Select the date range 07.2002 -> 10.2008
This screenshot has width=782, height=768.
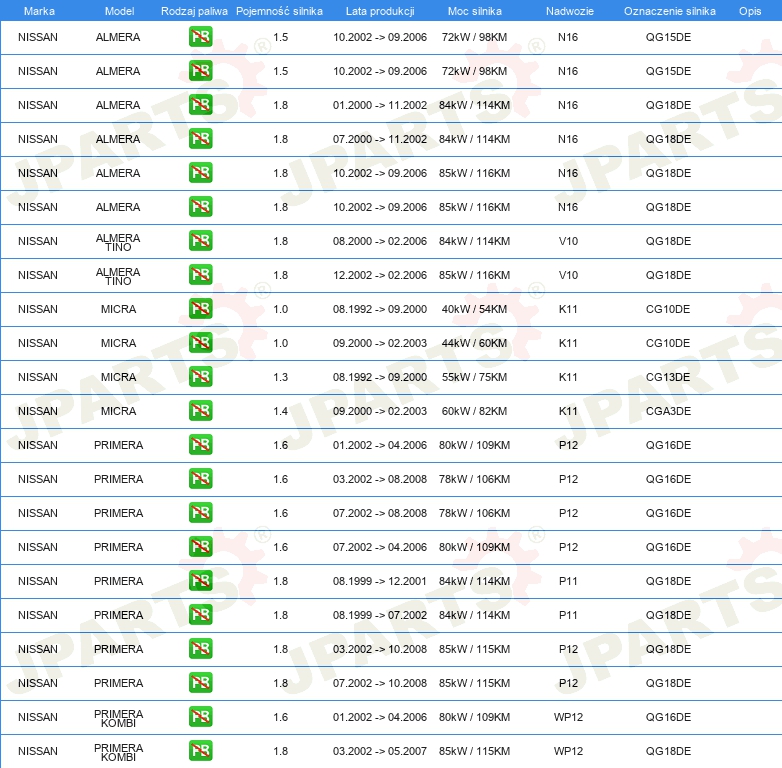pos(380,683)
